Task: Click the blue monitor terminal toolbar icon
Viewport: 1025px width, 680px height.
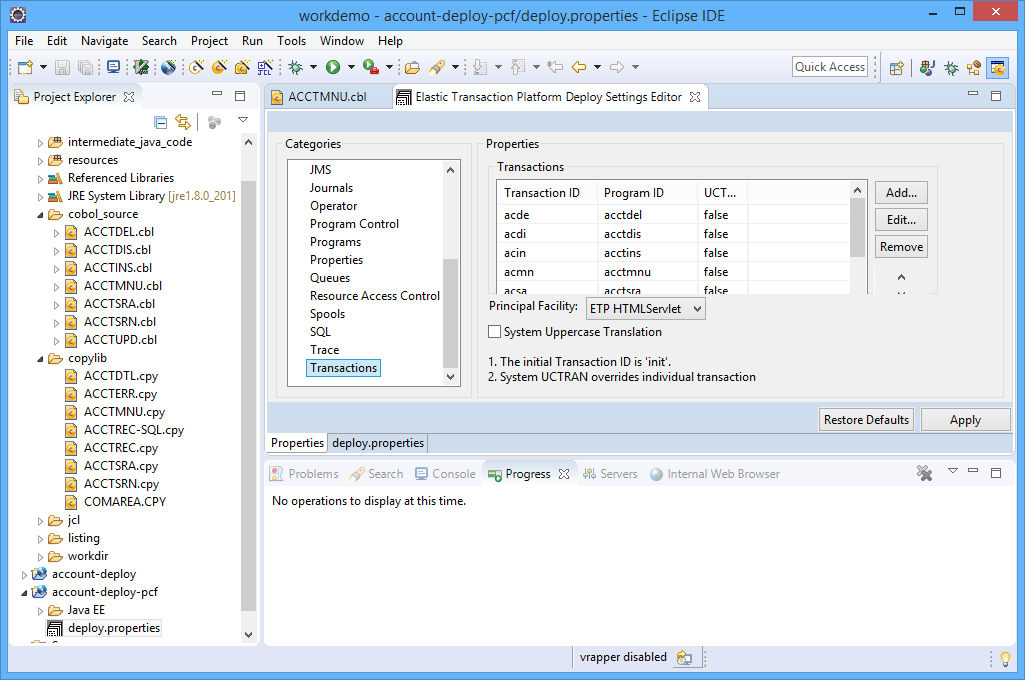Action: click(x=114, y=67)
